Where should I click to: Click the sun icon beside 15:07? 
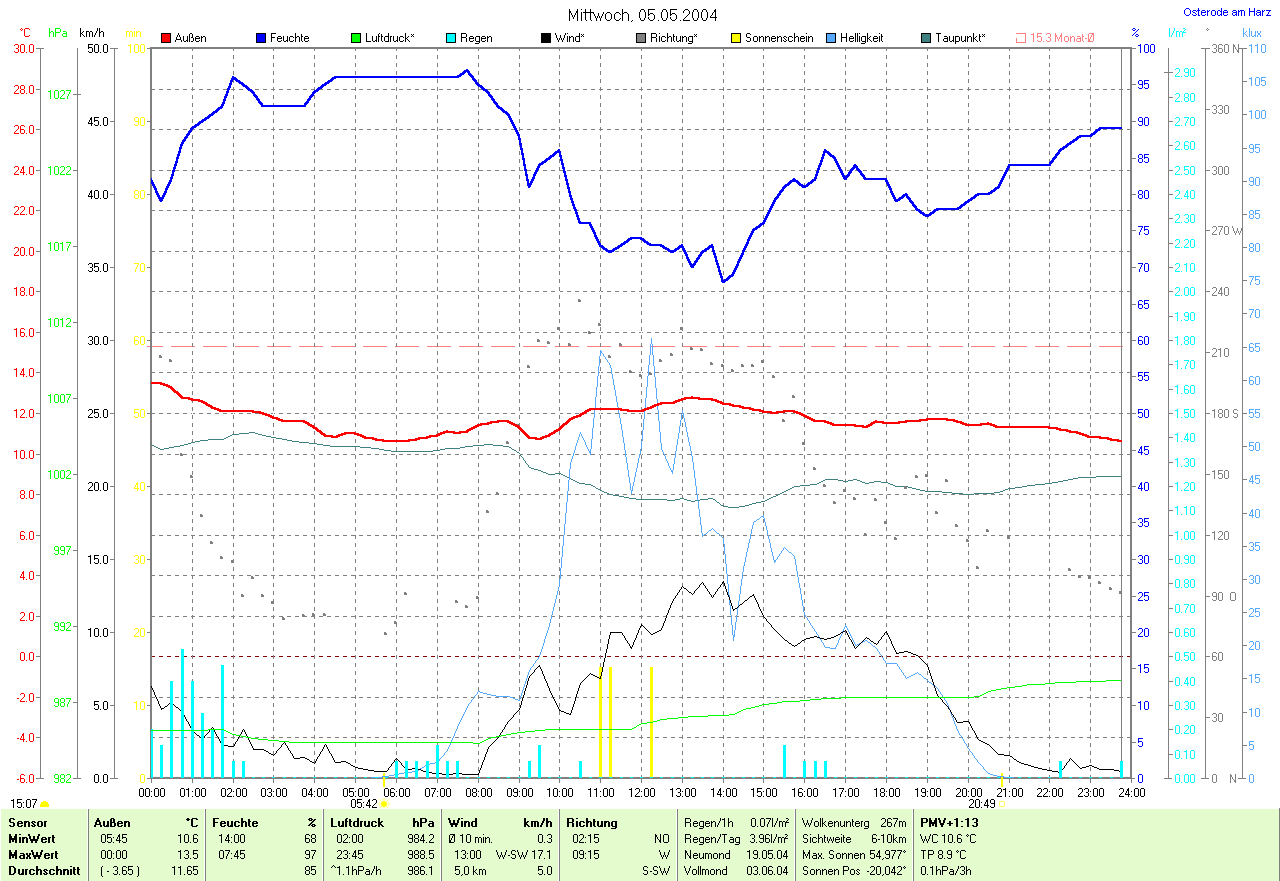(x=45, y=803)
